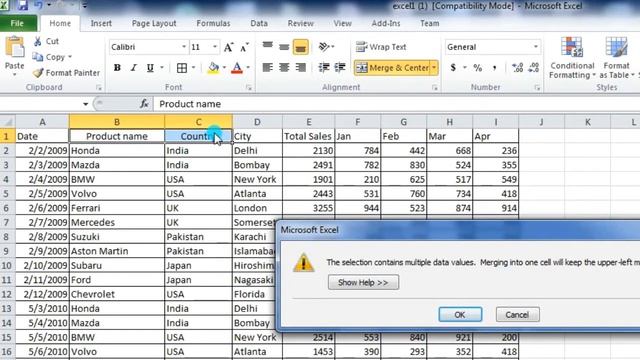Viewport: 640px width, 360px height.
Task: Click Decrease Decimal icon
Action: [533, 67]
